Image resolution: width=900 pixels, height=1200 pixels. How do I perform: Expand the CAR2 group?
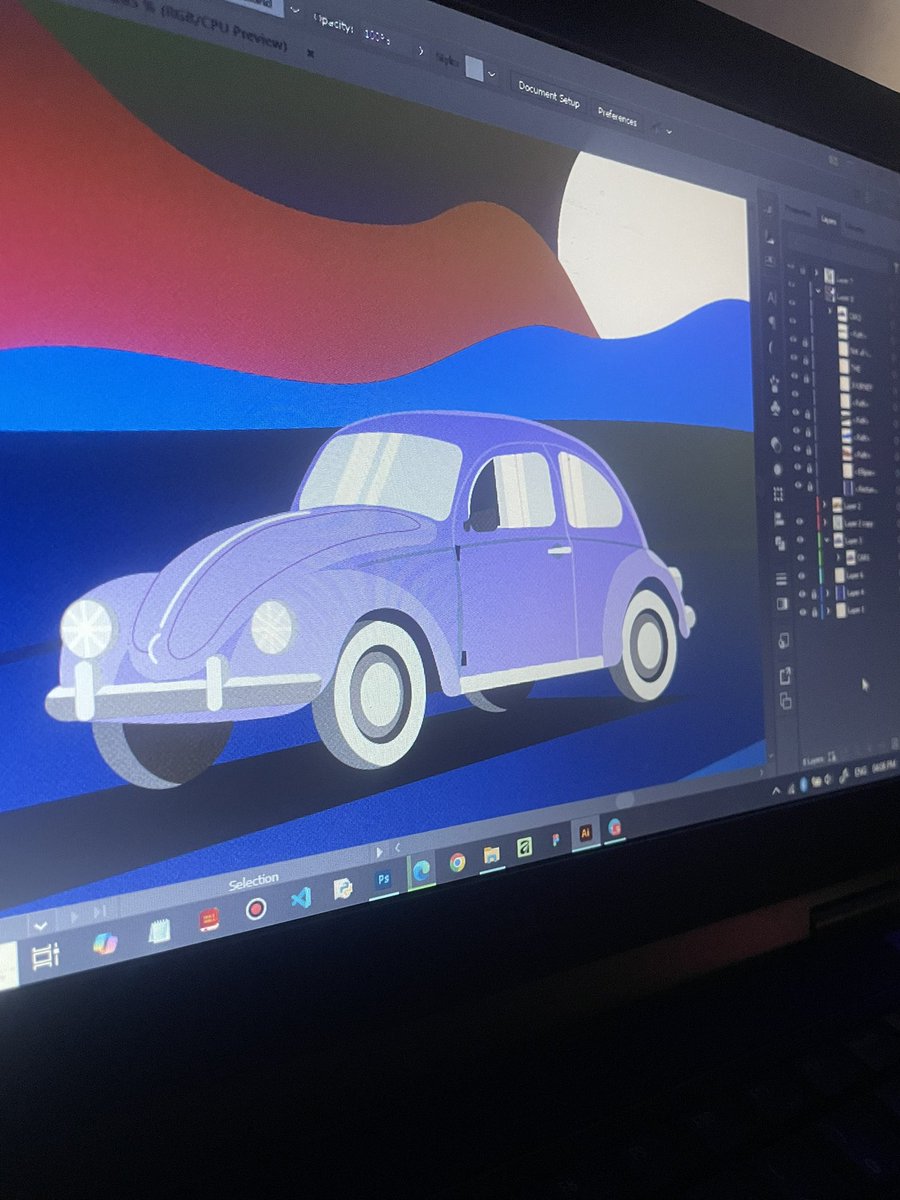(830, 310)
